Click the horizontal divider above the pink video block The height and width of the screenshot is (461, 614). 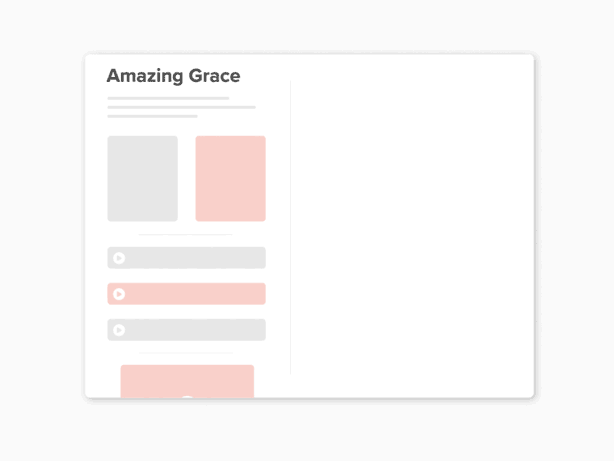click(x=186, y=353)
